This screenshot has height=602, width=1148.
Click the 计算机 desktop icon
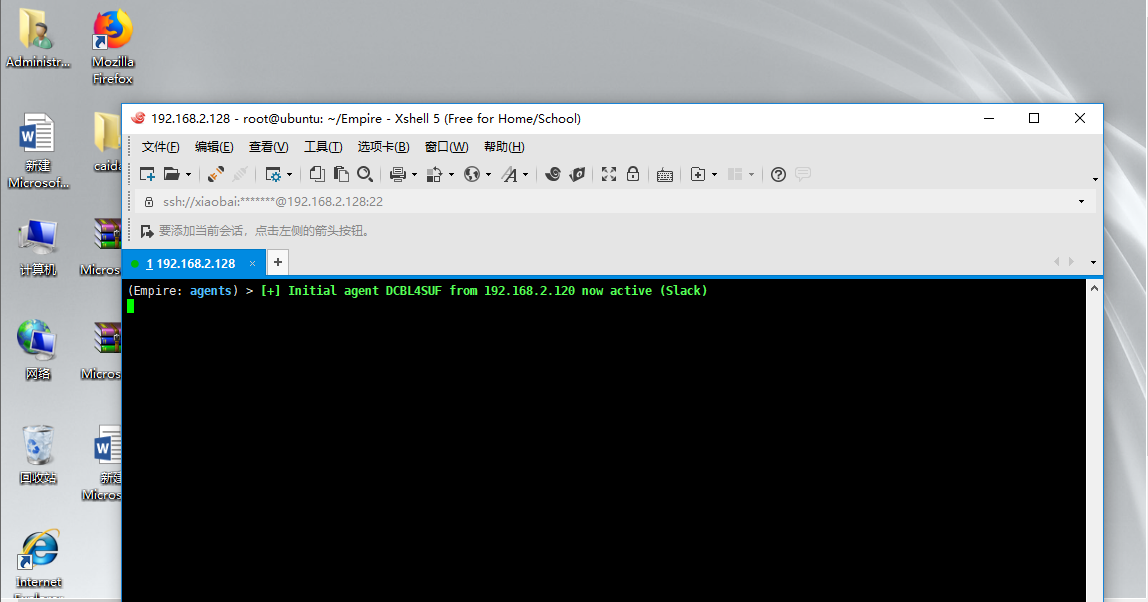click(x=37, y=248)
